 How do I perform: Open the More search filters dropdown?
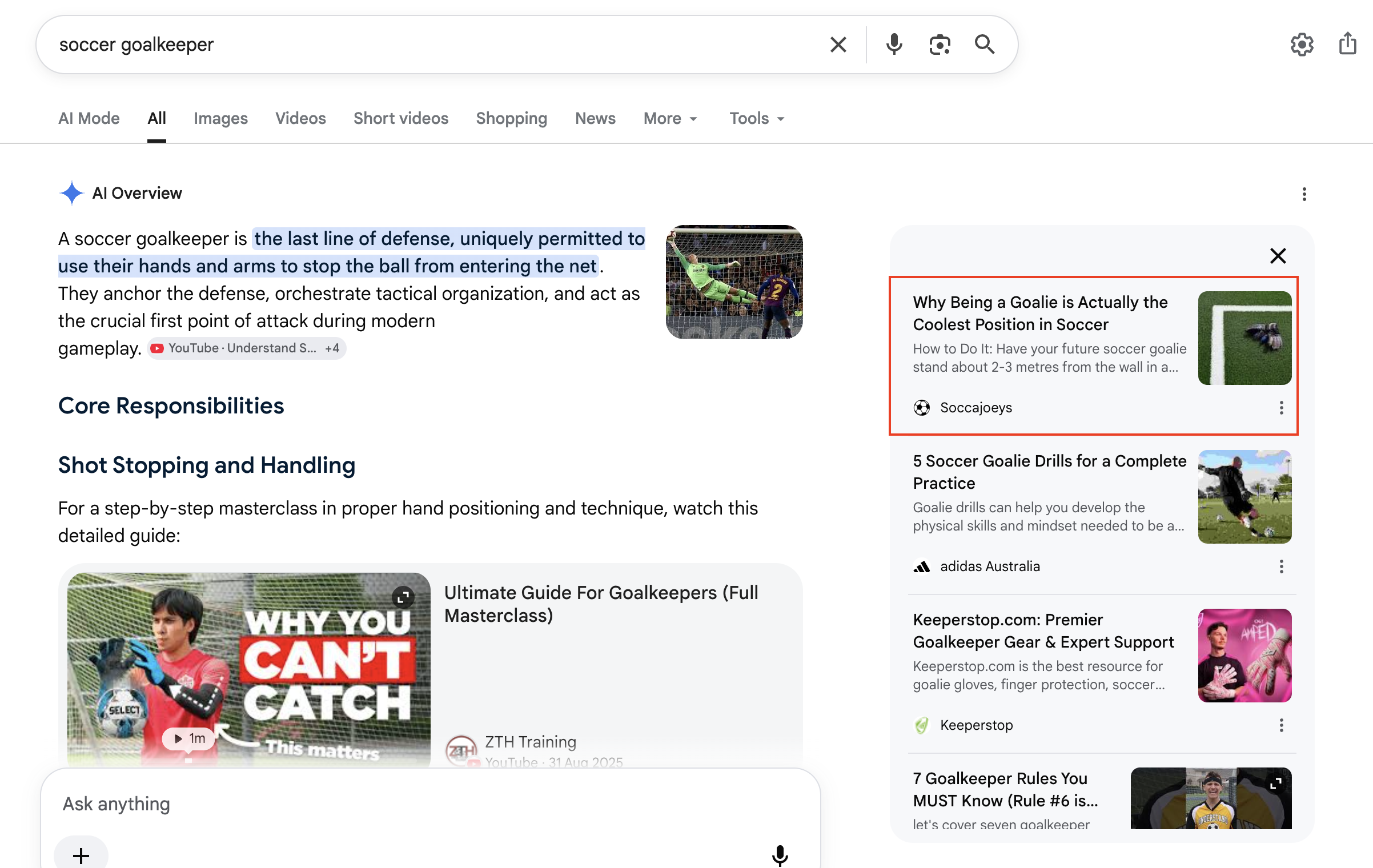[671, 118]
